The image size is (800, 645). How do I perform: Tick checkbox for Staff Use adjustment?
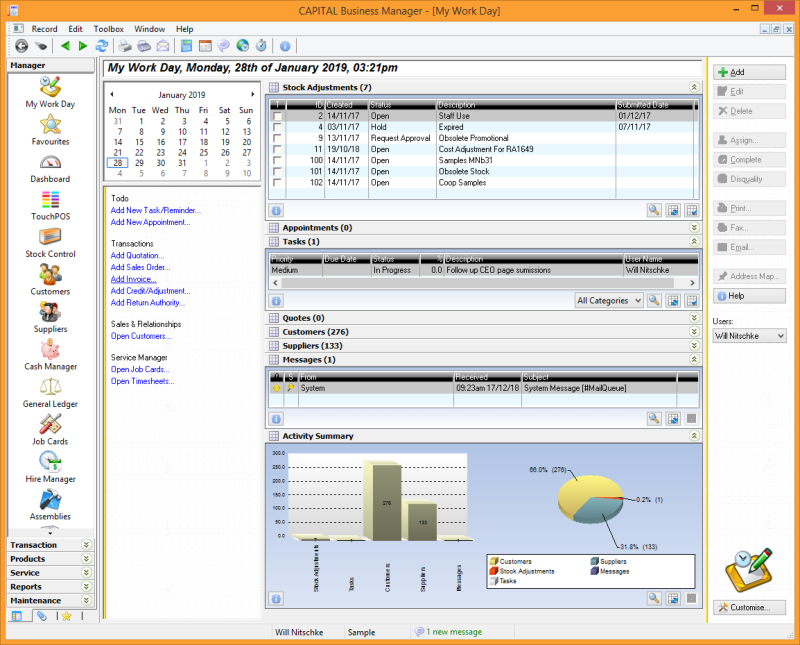(277, 116)
